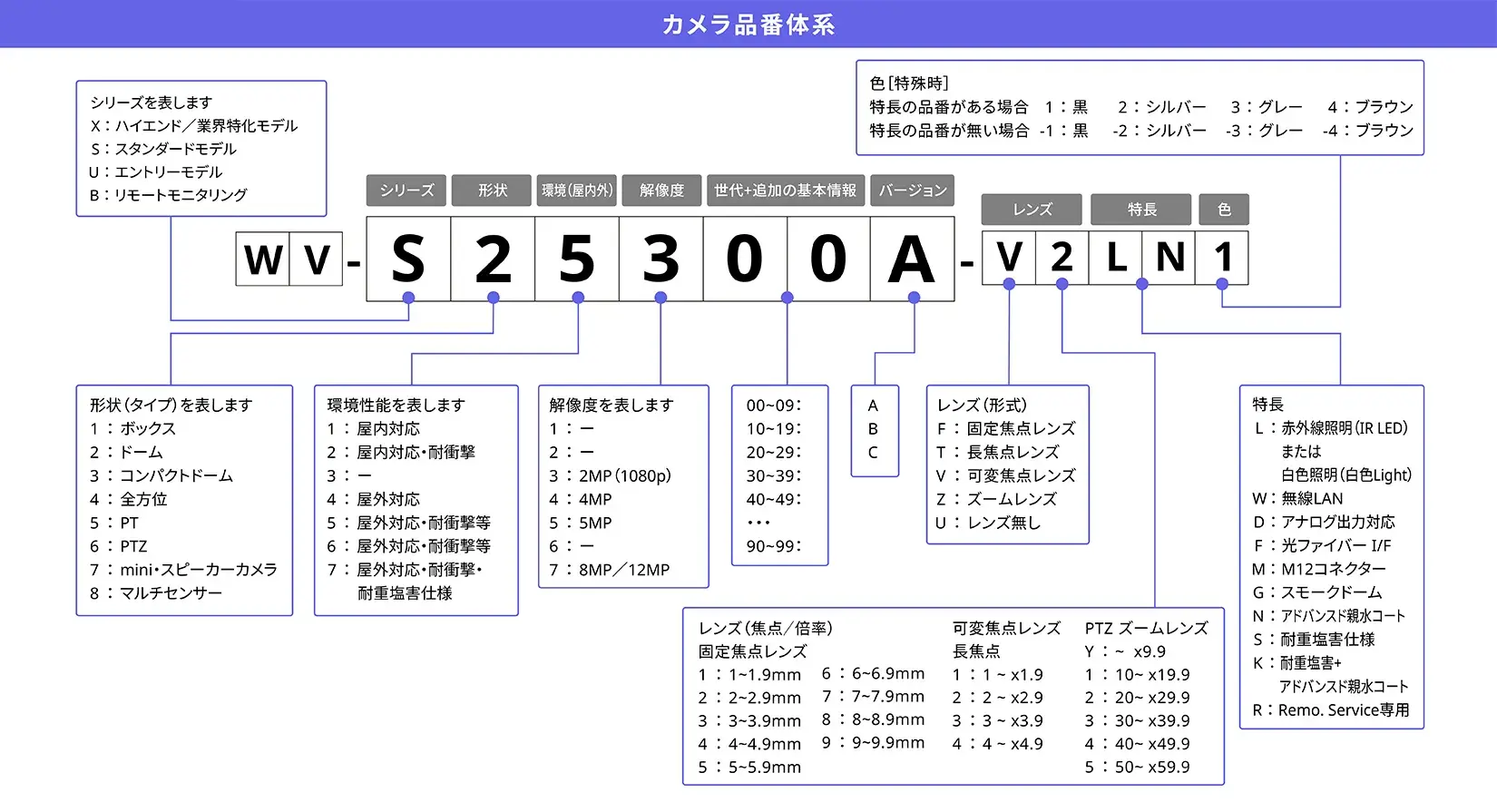Click the letter L box

[1116, 258]
